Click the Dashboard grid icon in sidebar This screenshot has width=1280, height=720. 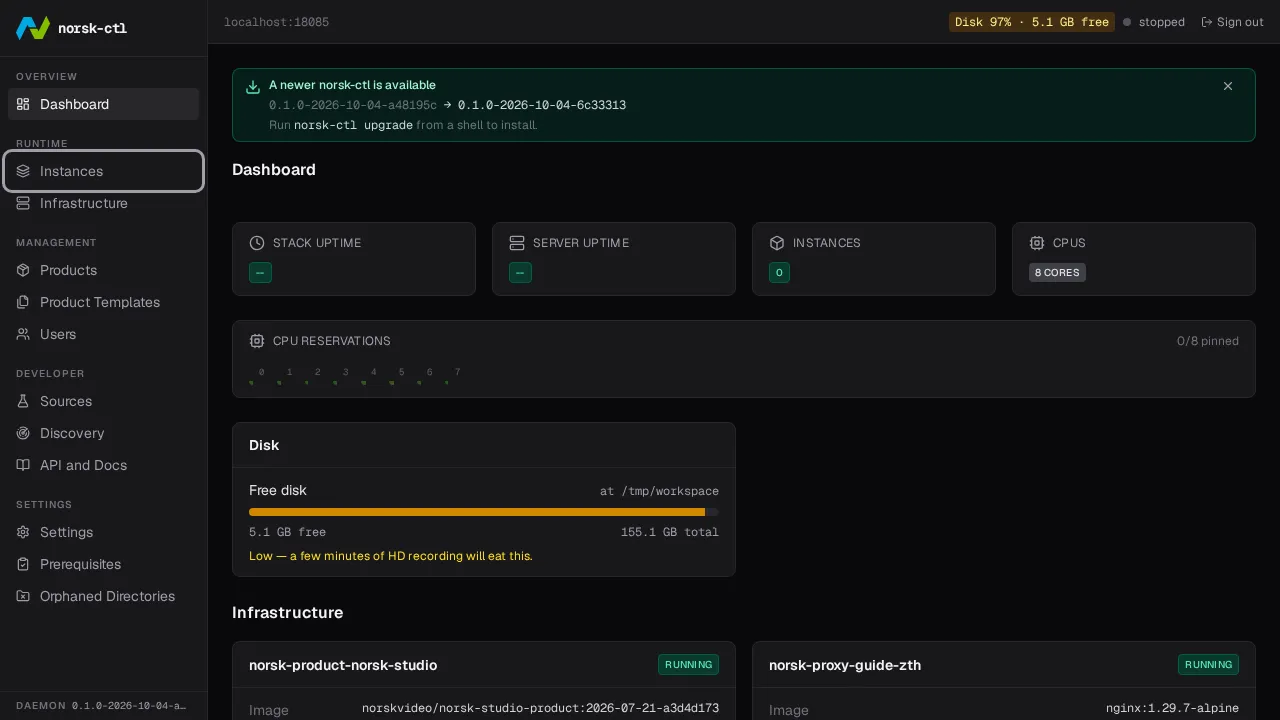(x=23, y=104)
